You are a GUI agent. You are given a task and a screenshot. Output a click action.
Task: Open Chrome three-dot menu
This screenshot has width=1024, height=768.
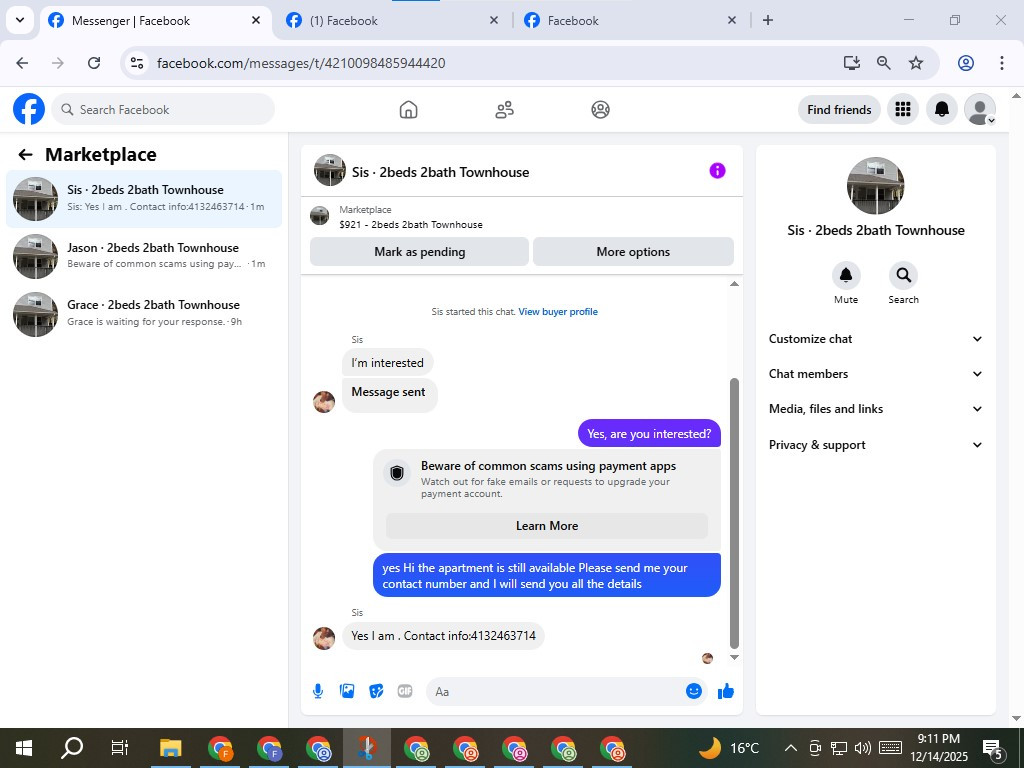(1002, 63)
